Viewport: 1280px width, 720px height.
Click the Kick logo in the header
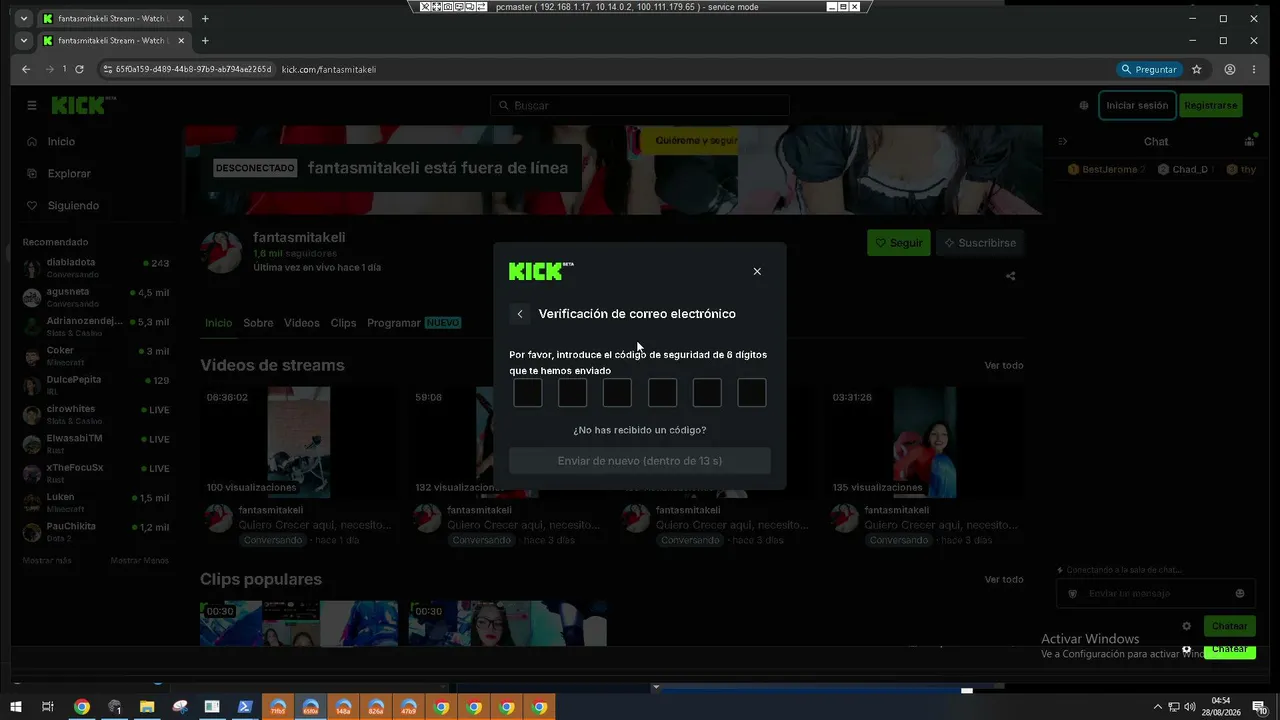tap(84, 105)
